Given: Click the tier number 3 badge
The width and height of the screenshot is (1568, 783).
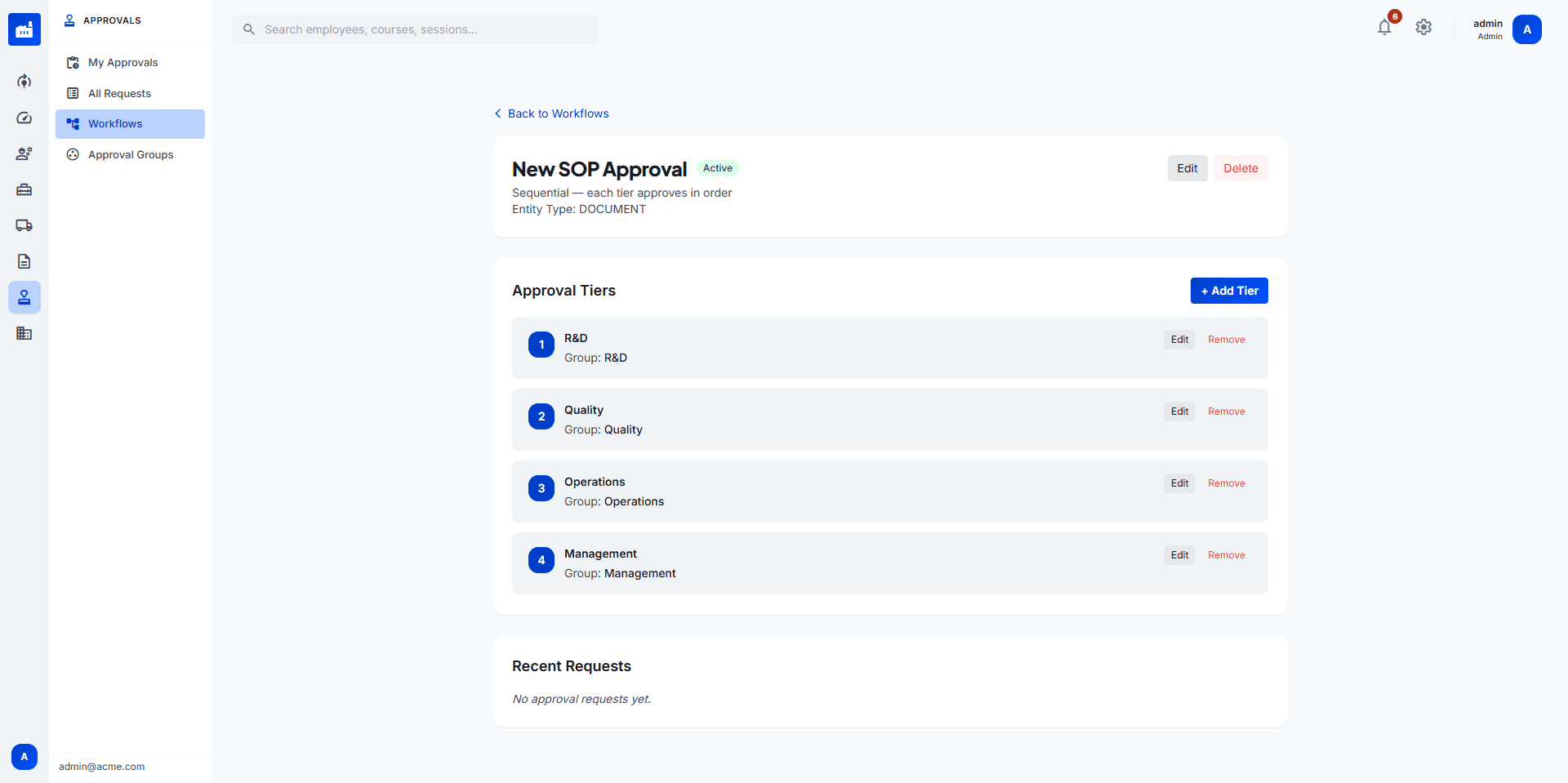Looking at the screenshot, I should click(541, 488).
